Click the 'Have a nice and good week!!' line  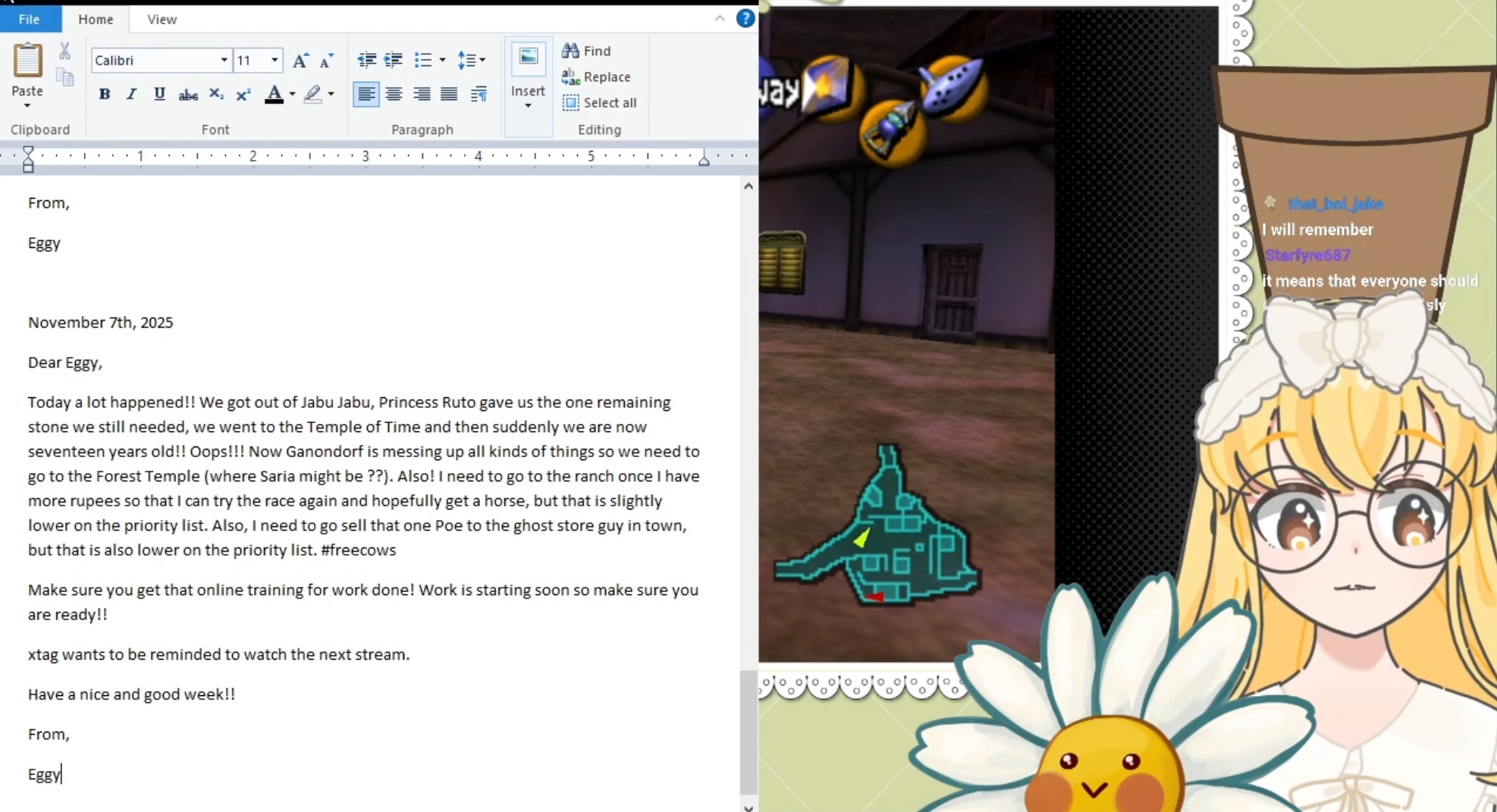coord(131,694)
